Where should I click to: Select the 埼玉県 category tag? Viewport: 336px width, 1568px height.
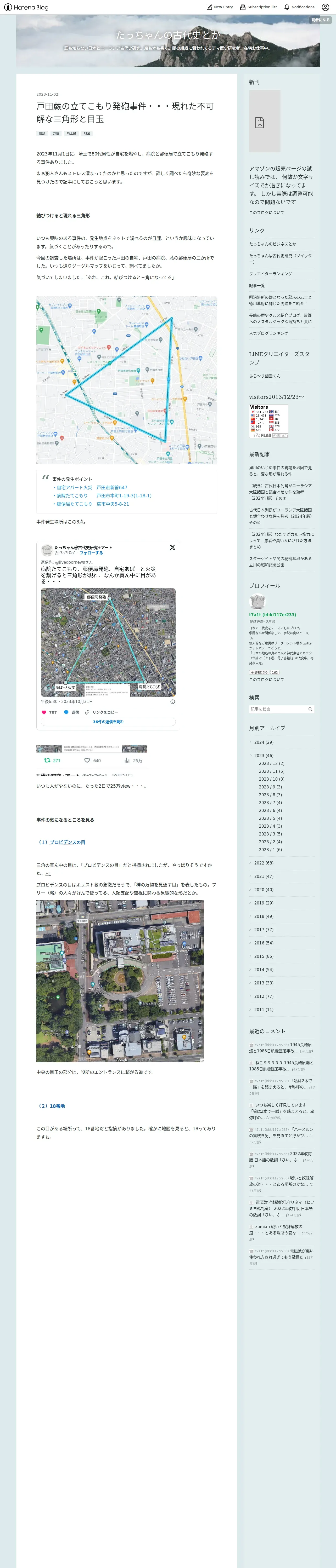point(71,133)
